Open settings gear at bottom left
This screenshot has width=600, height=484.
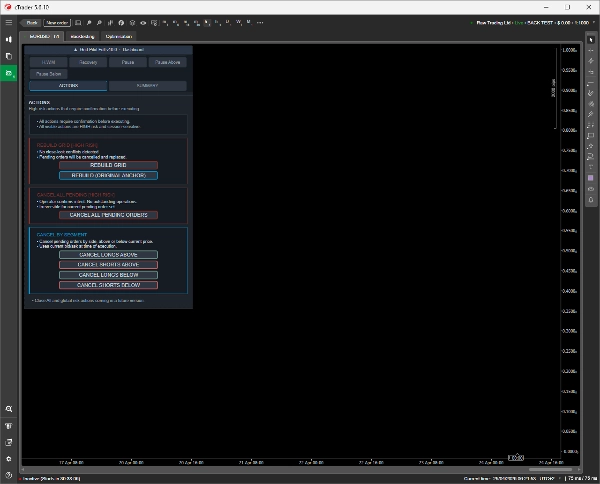coord(9,457)
